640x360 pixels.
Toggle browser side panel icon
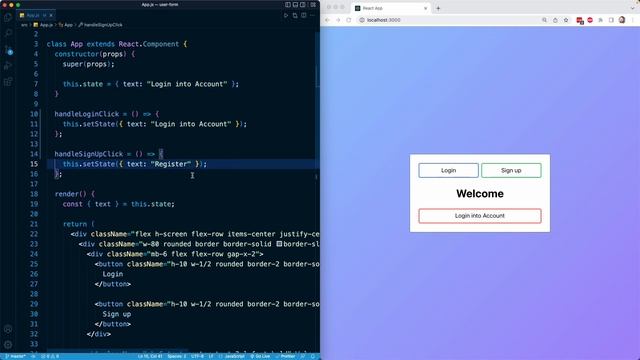tap(611, 20)
